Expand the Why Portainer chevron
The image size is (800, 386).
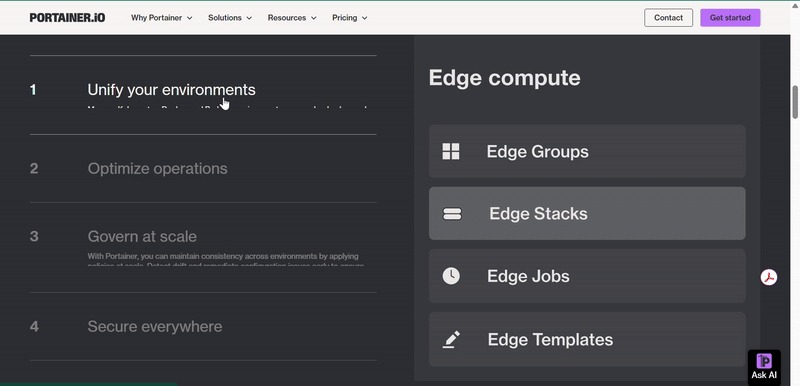(x=189, y=18)
